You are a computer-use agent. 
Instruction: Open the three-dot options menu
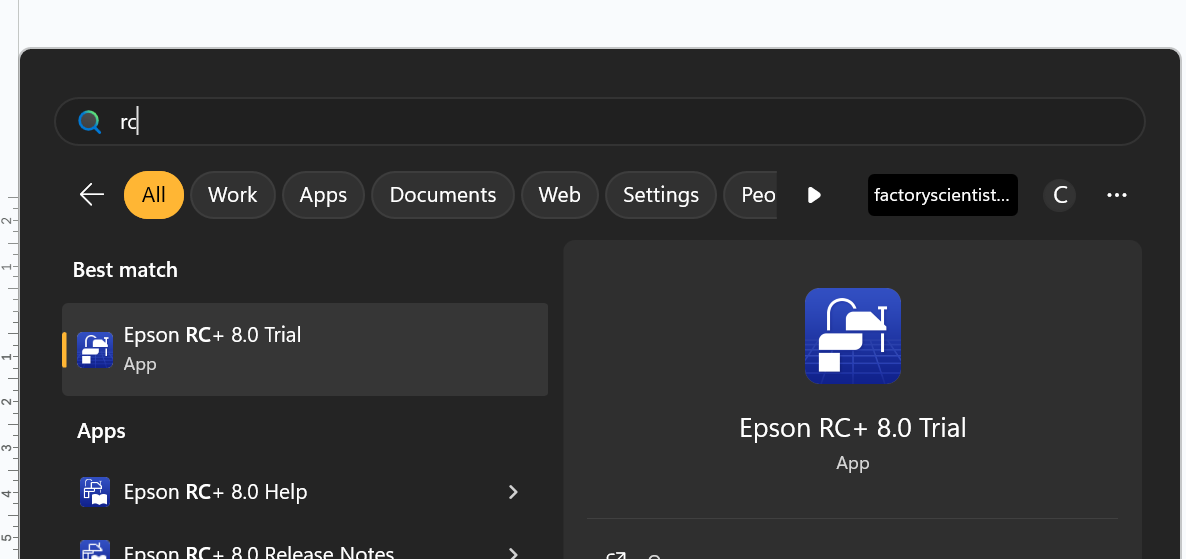pos(1116,195)
